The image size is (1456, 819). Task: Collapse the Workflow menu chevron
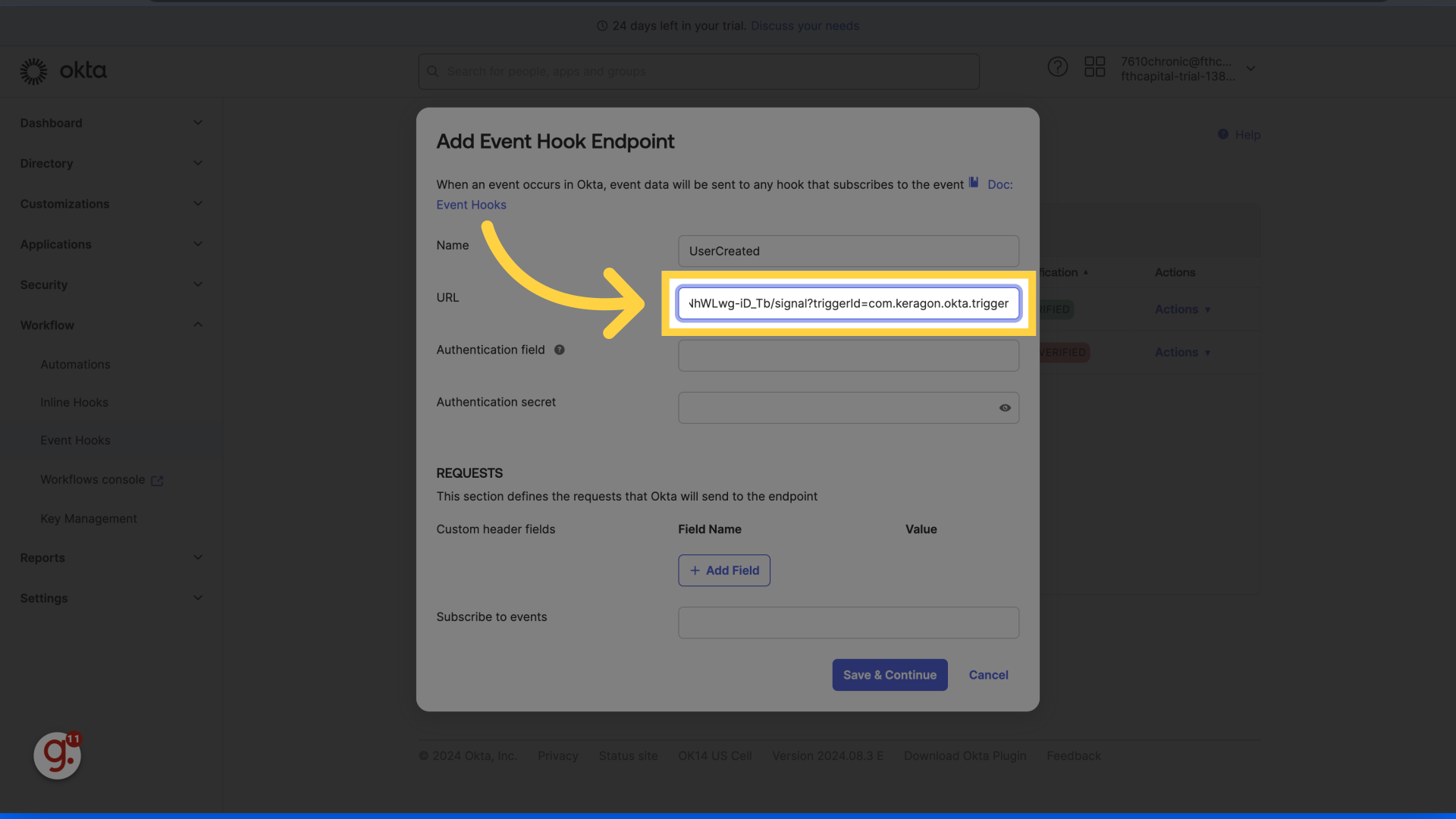(198, 325)
